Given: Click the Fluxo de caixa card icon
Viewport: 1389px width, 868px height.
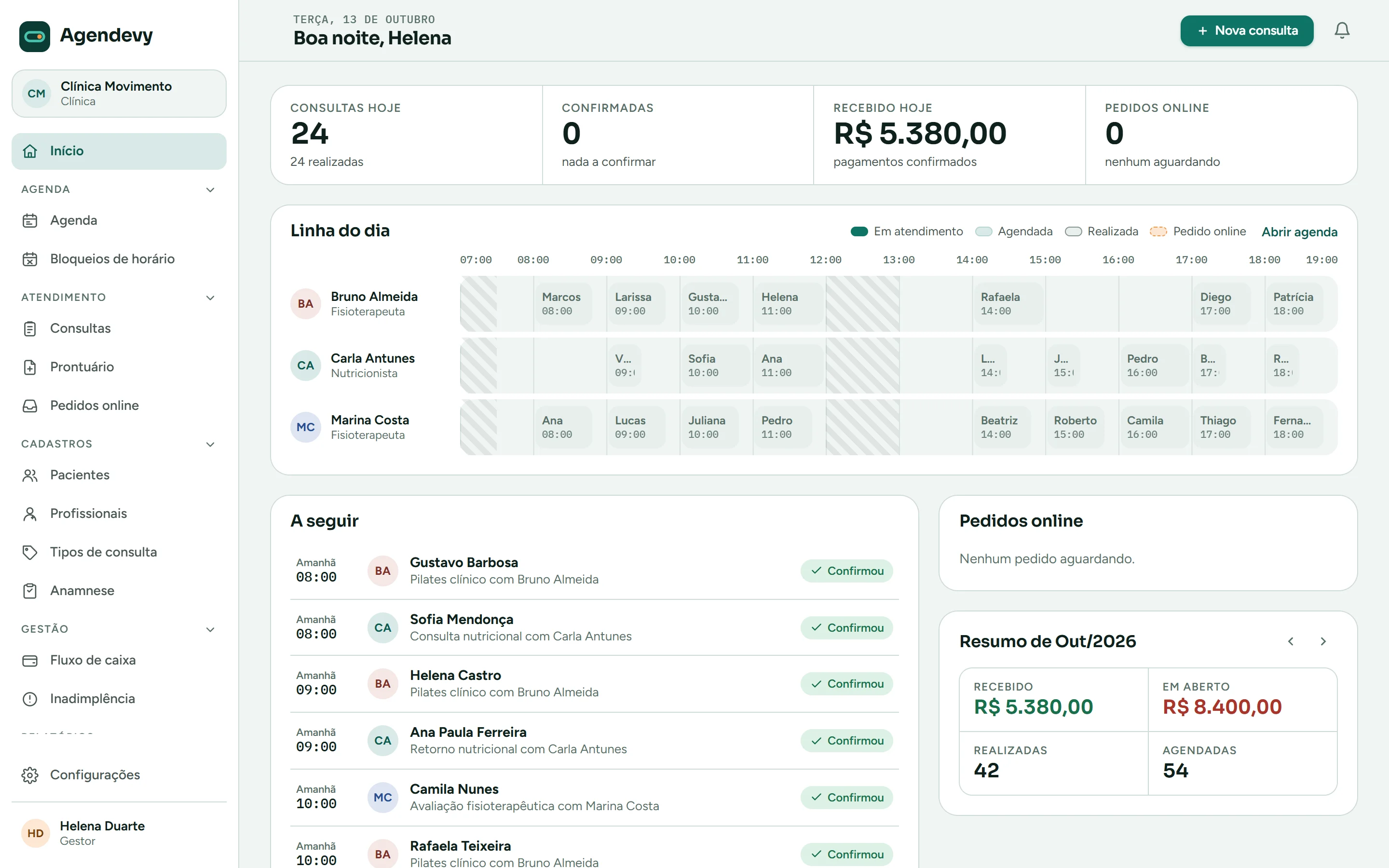Looking at the screenshot, I should pos(30,660).
